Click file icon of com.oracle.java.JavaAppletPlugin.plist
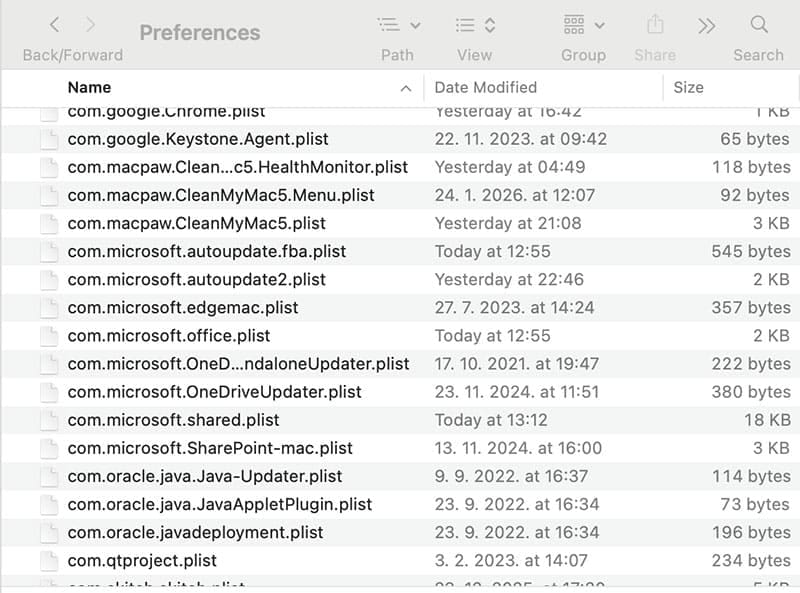Image resolution: width=800 pixels, height=593 pixels. tap(49, 504)
